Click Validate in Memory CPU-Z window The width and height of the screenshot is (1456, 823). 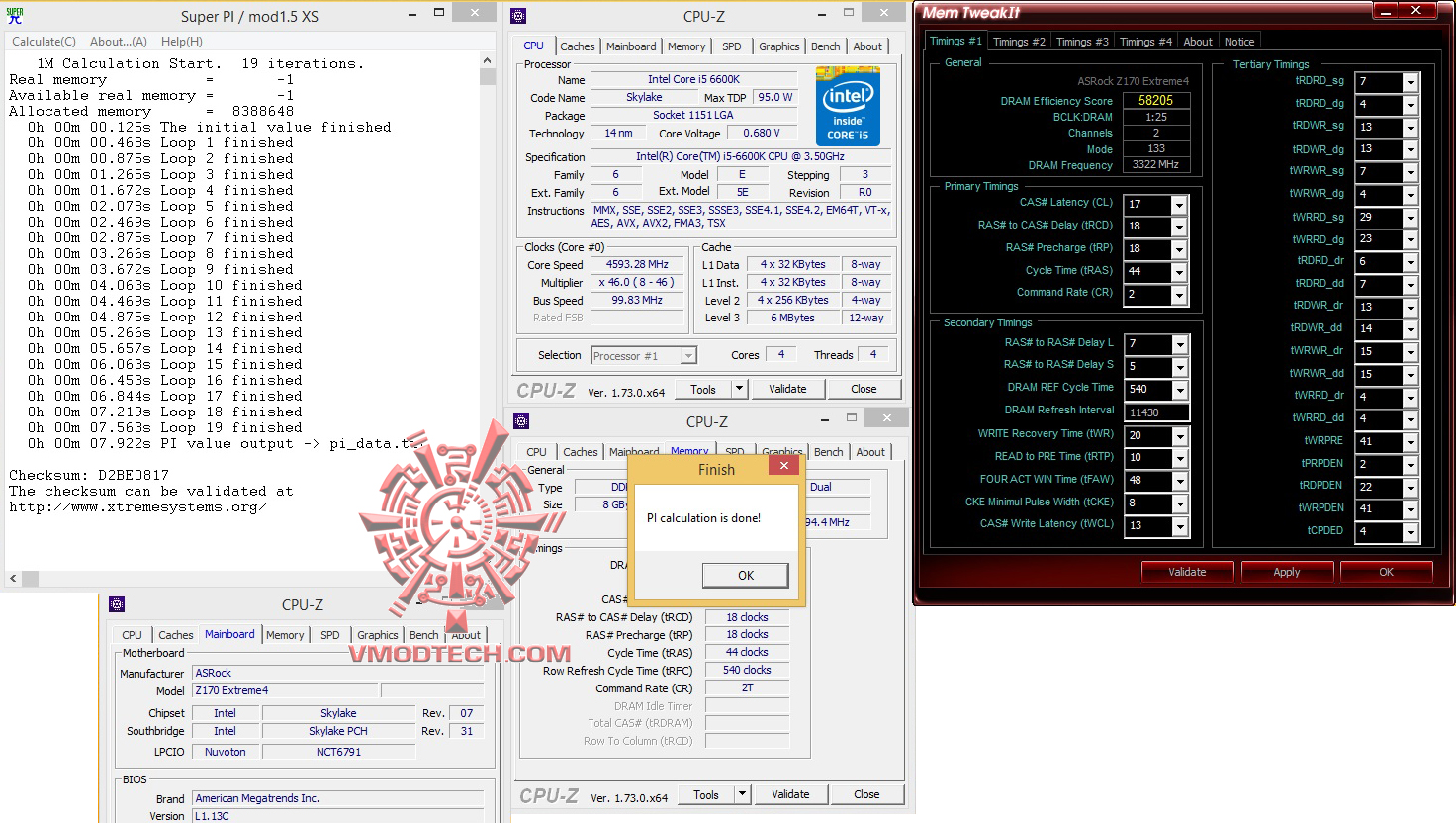pyautogui.click(x=790, y=794)
